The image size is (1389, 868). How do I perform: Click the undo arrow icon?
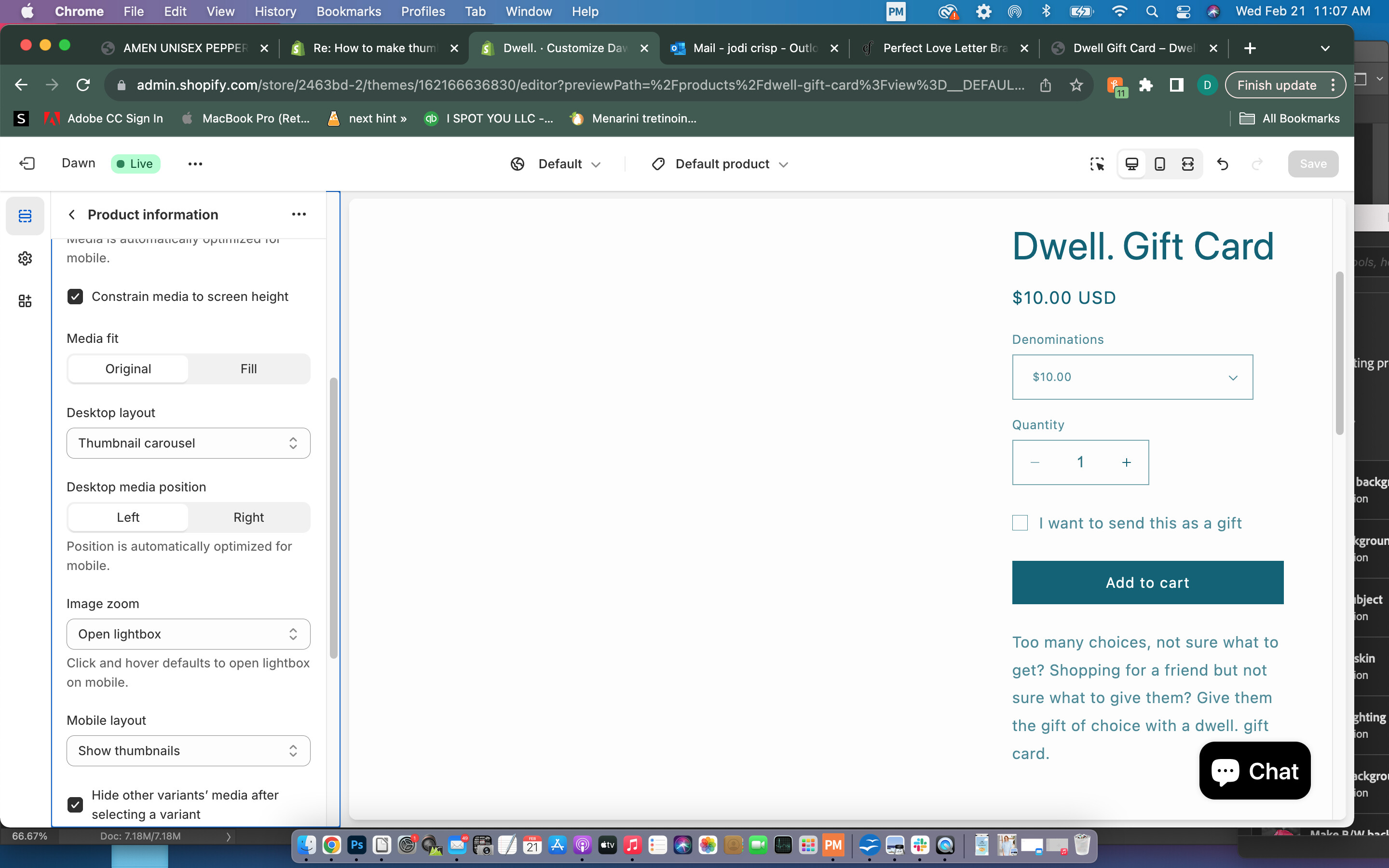tap(1223, 164)
